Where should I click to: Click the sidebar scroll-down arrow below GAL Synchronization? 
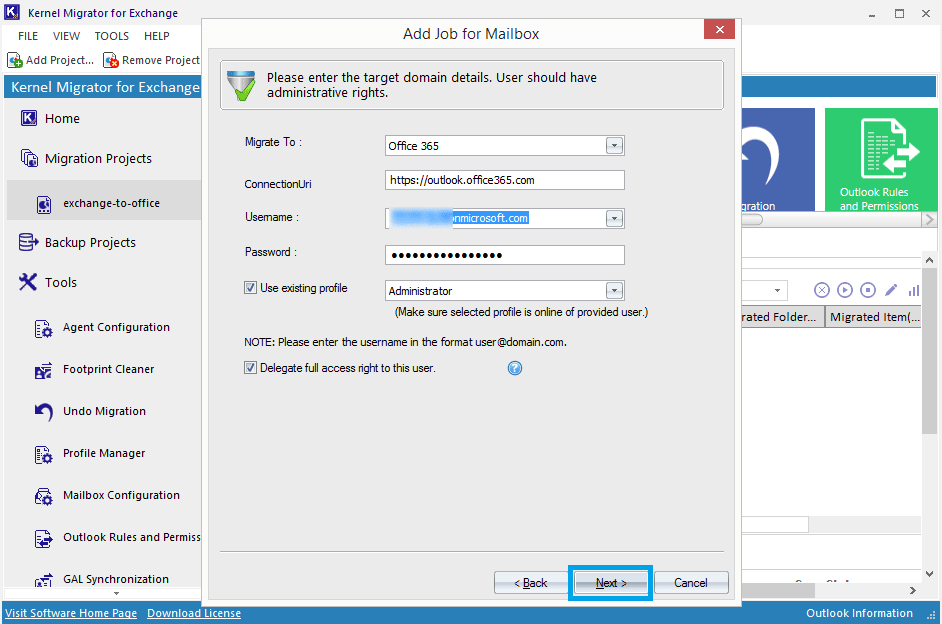click(117, 593)
